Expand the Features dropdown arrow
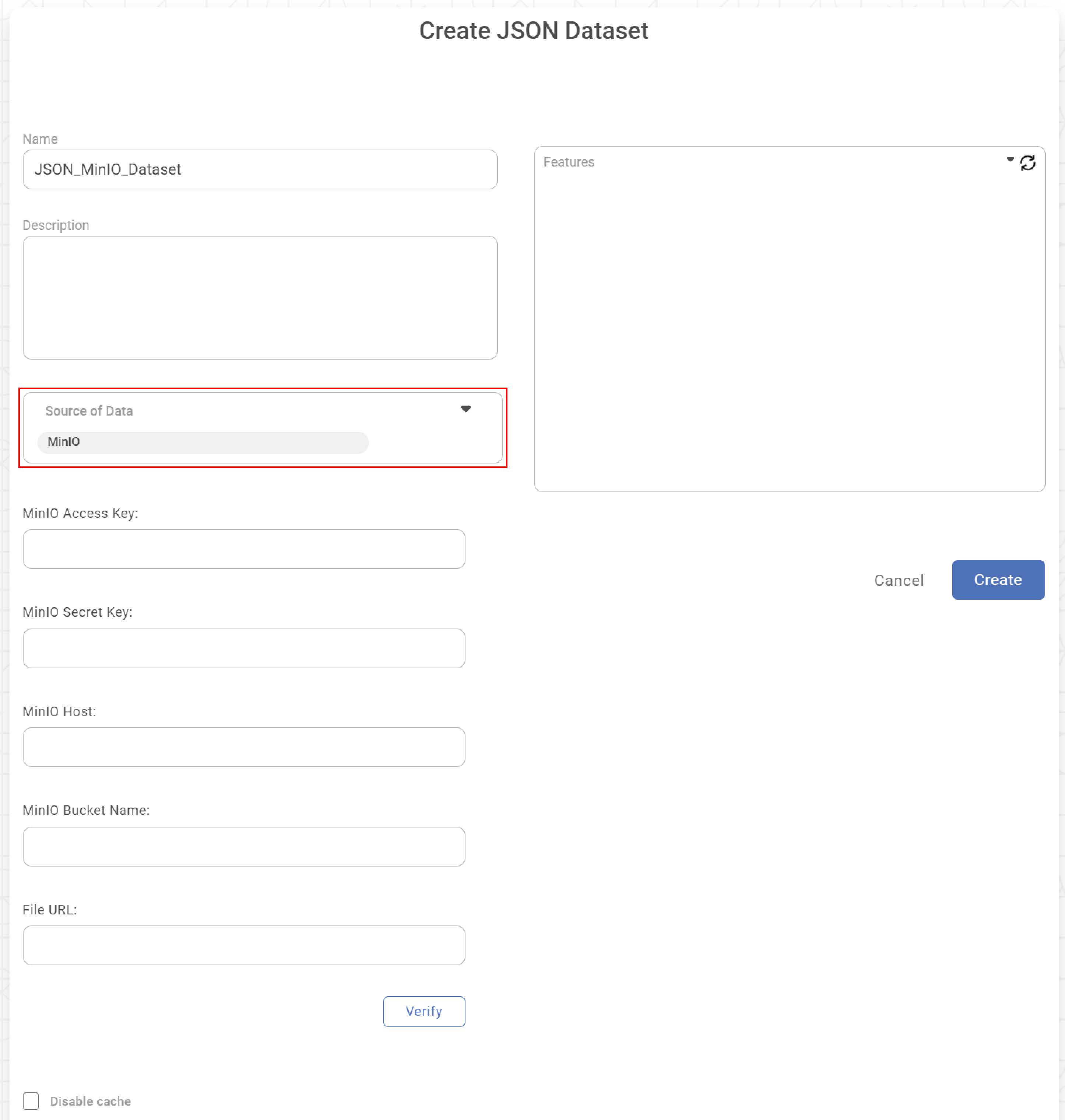The height and width of the screenshot is (1120, 1065). click(1010, 160)
